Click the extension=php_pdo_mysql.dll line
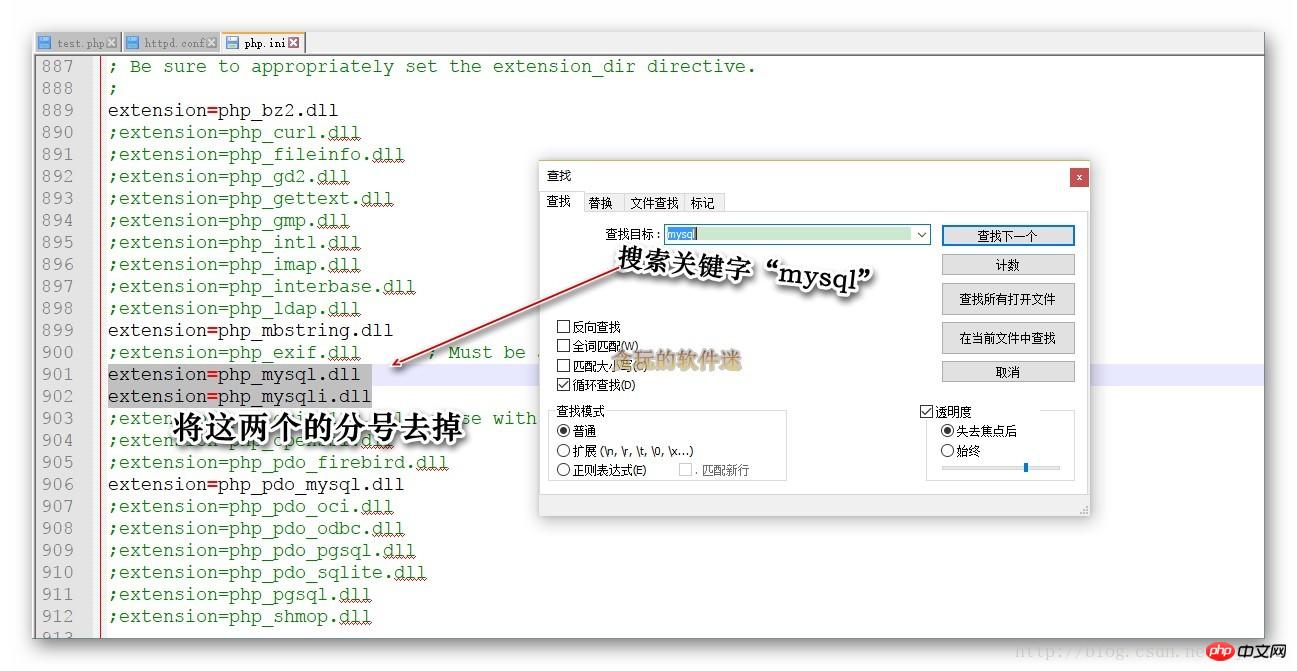The image size is (1297, 671). click(x=256, y=484)
